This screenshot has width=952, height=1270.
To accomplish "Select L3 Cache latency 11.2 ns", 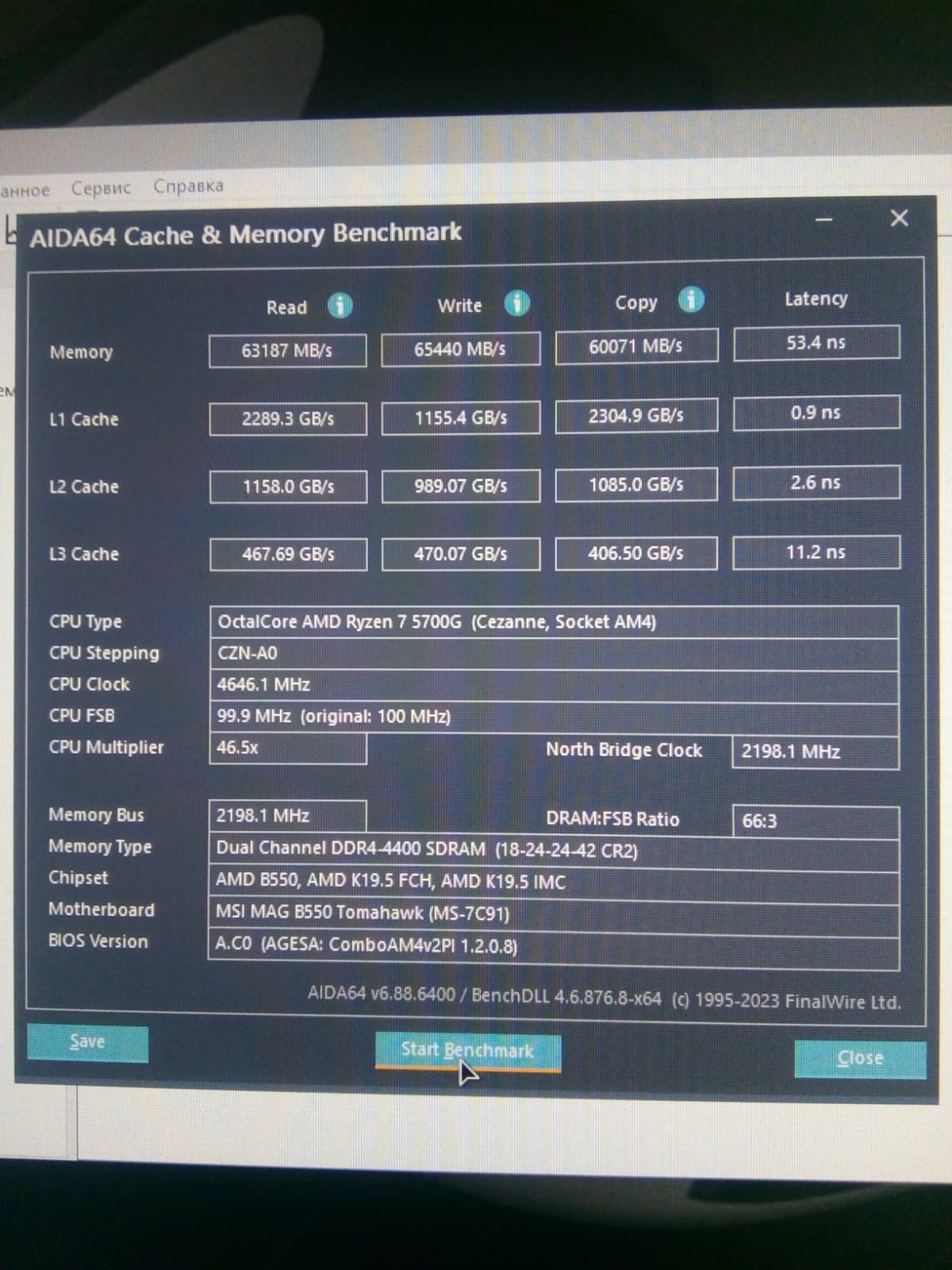I will tap(816, 552).
